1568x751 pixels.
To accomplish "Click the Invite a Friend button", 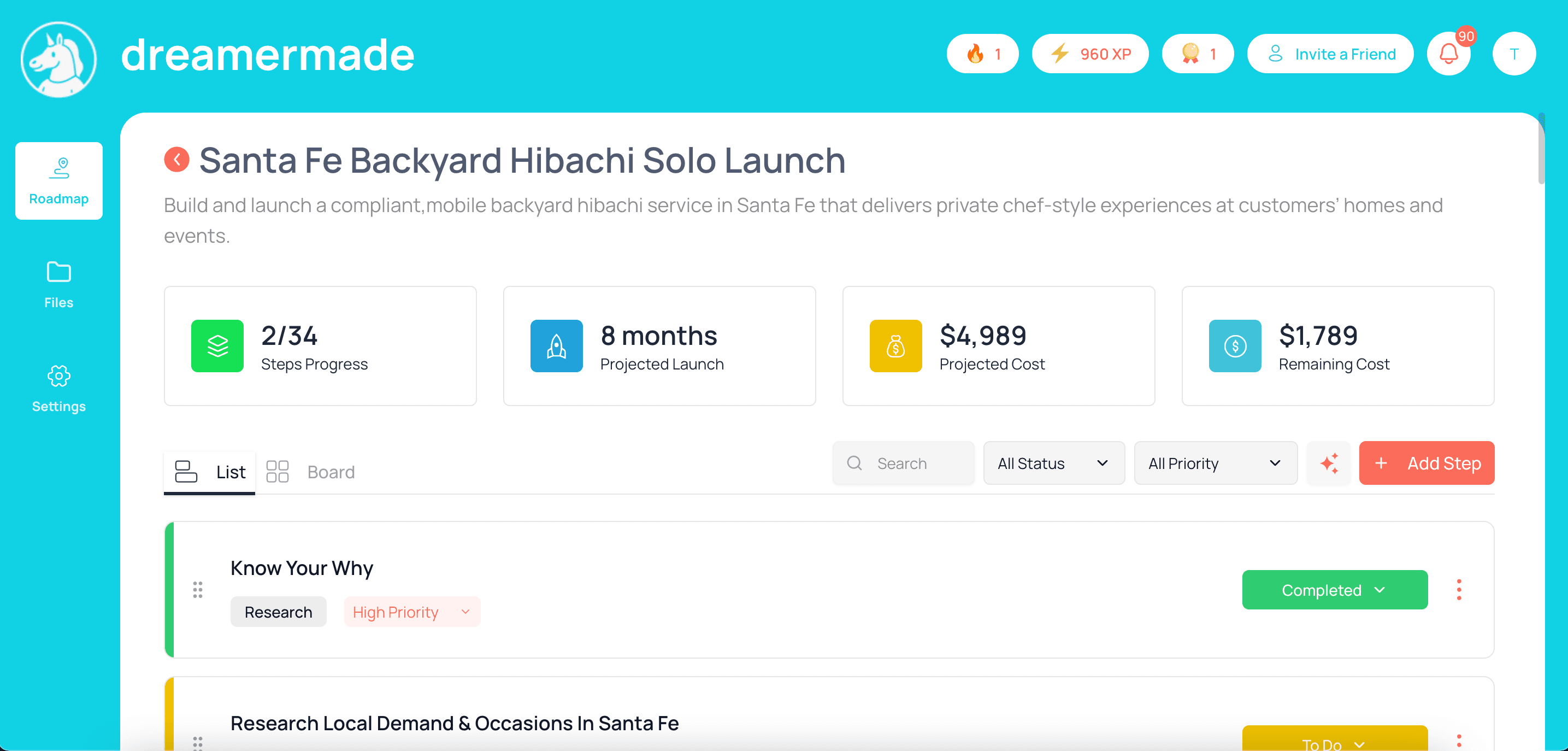I will (x=1330, y=54).
